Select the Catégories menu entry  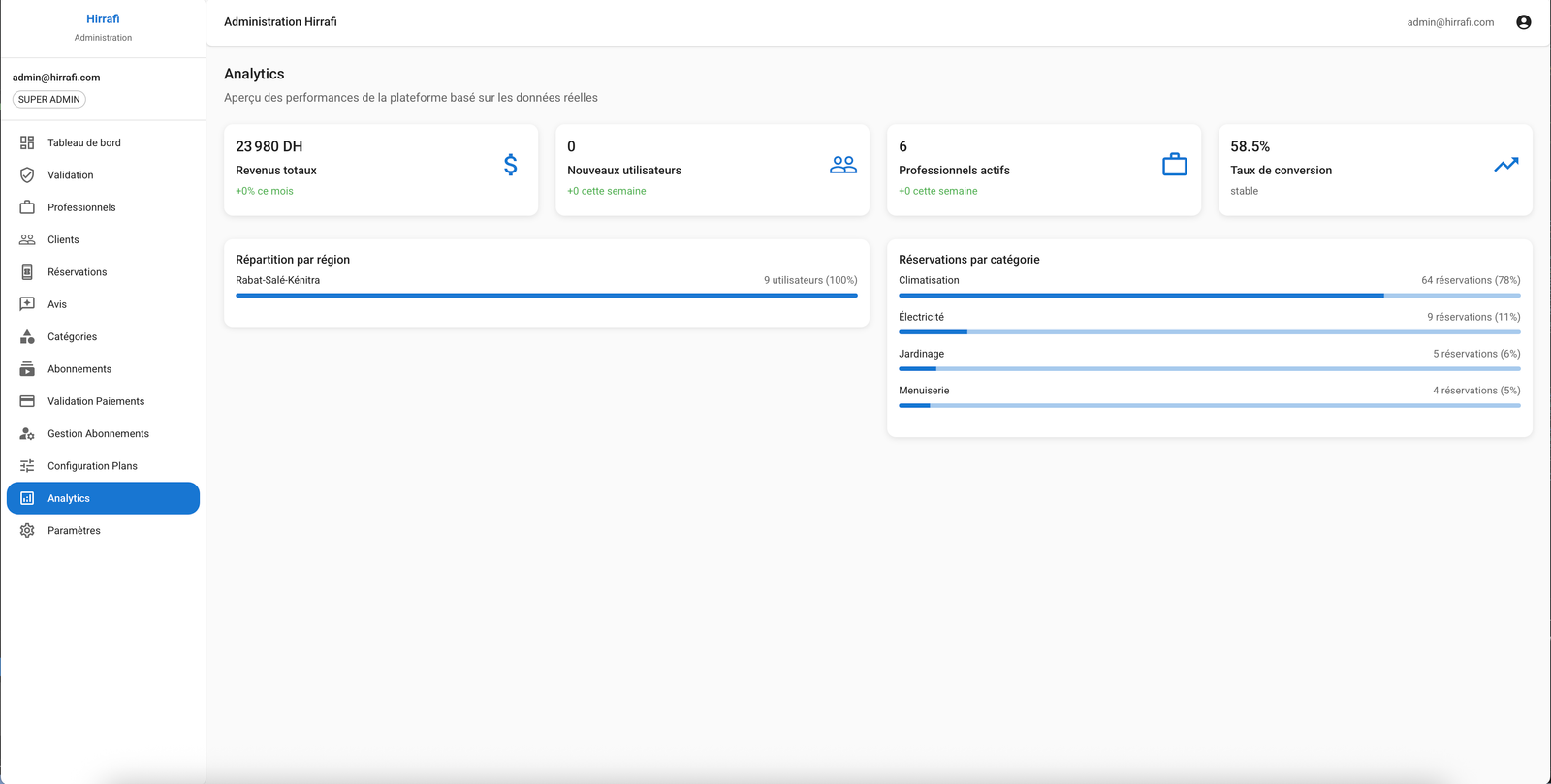point(103,336)
